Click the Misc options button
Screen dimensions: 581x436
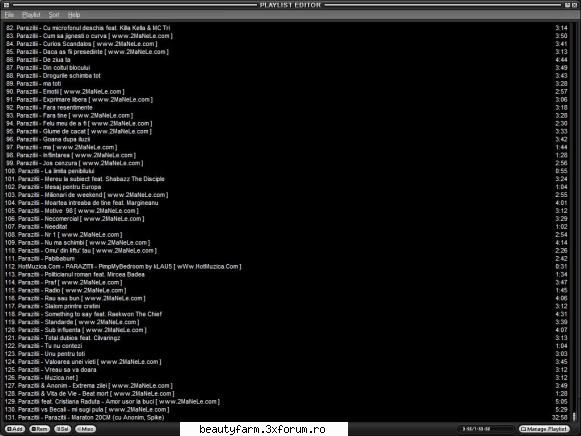[86, 429]
